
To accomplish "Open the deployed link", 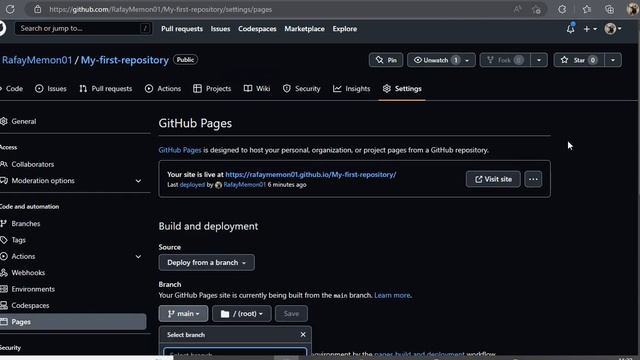I will (x=192, y=184).
